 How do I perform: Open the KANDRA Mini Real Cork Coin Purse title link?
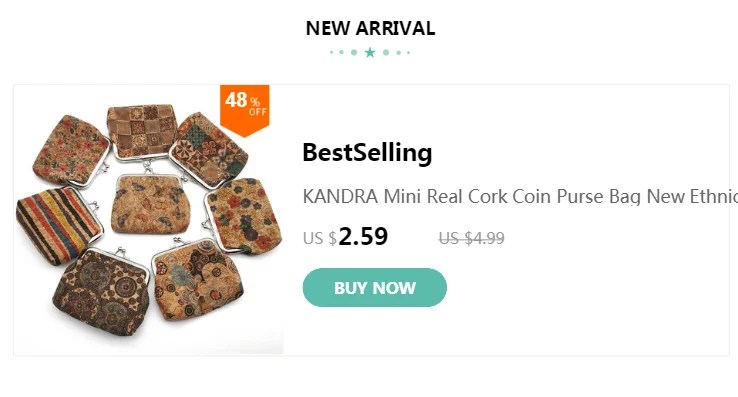pos(520,196)
